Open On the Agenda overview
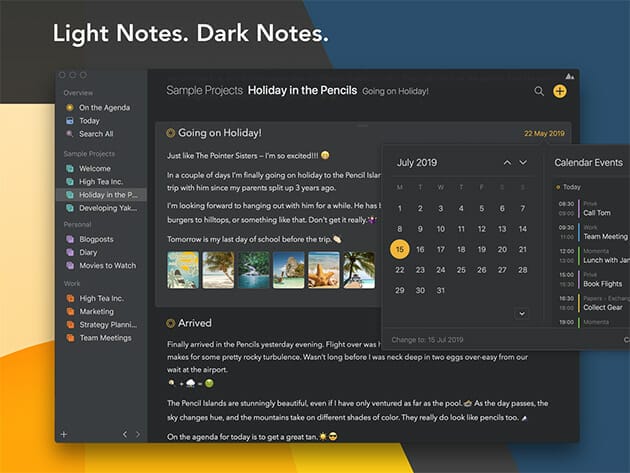Screen dimensions: 630x473 tap(103, 107)
